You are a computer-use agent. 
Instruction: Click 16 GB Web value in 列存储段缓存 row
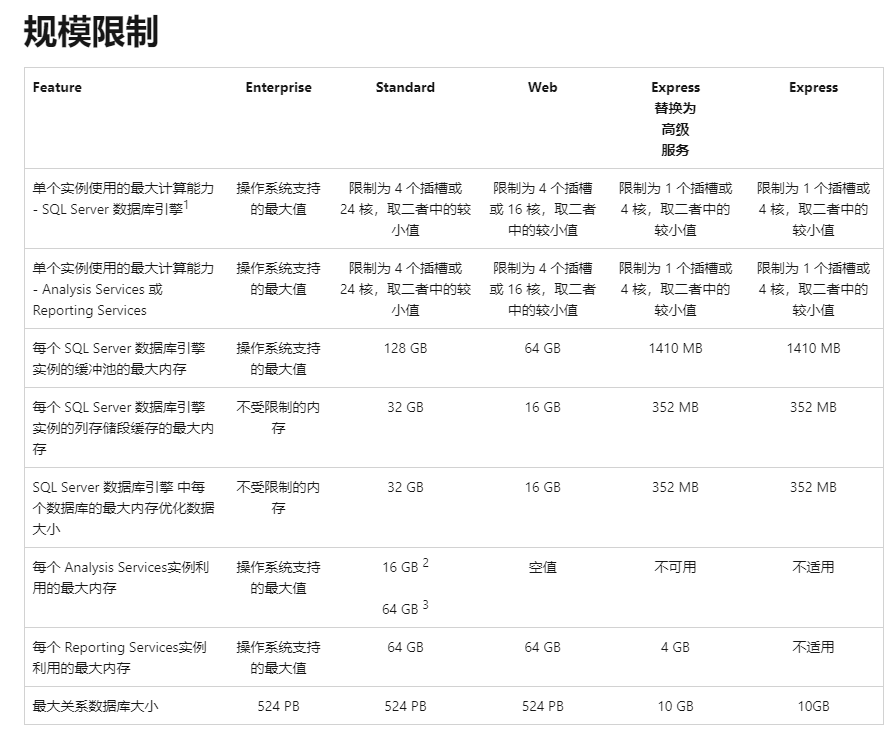(542, 407)
